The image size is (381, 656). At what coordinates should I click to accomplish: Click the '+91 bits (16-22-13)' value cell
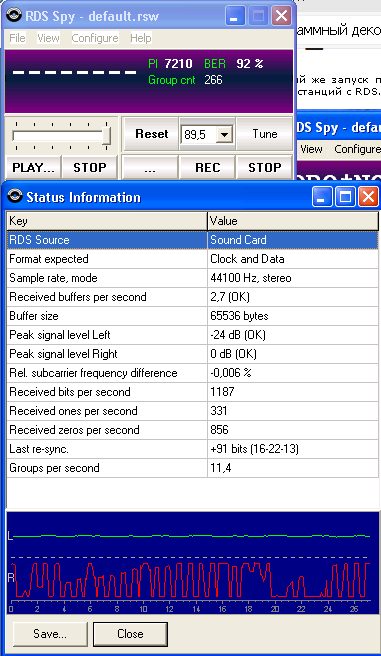click(x=293, y=449)
